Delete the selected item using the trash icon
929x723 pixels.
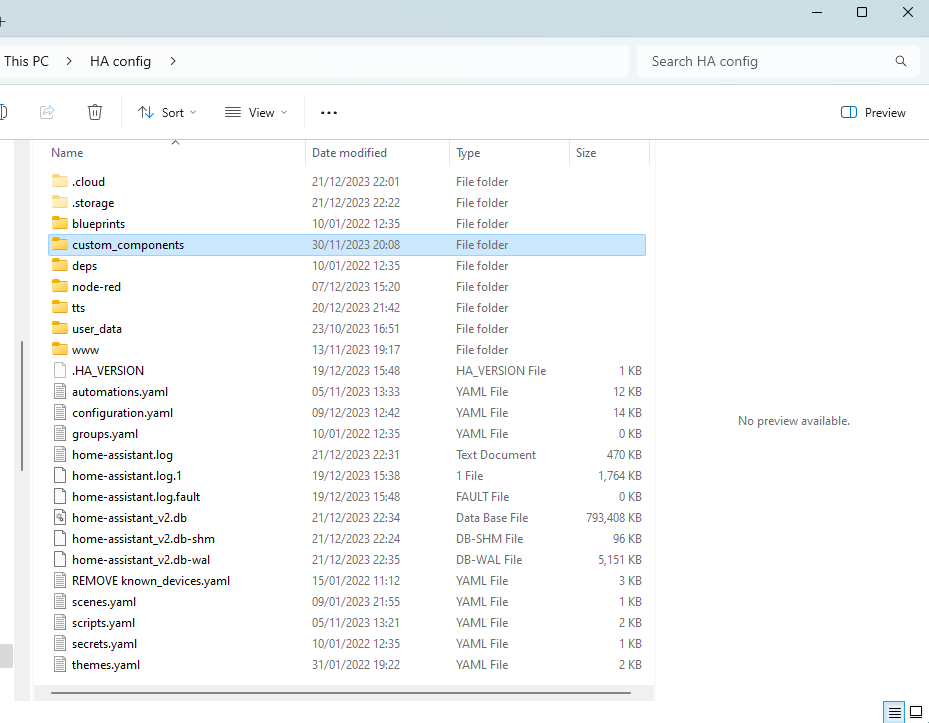pyautogui.click(x=95, y=112)
